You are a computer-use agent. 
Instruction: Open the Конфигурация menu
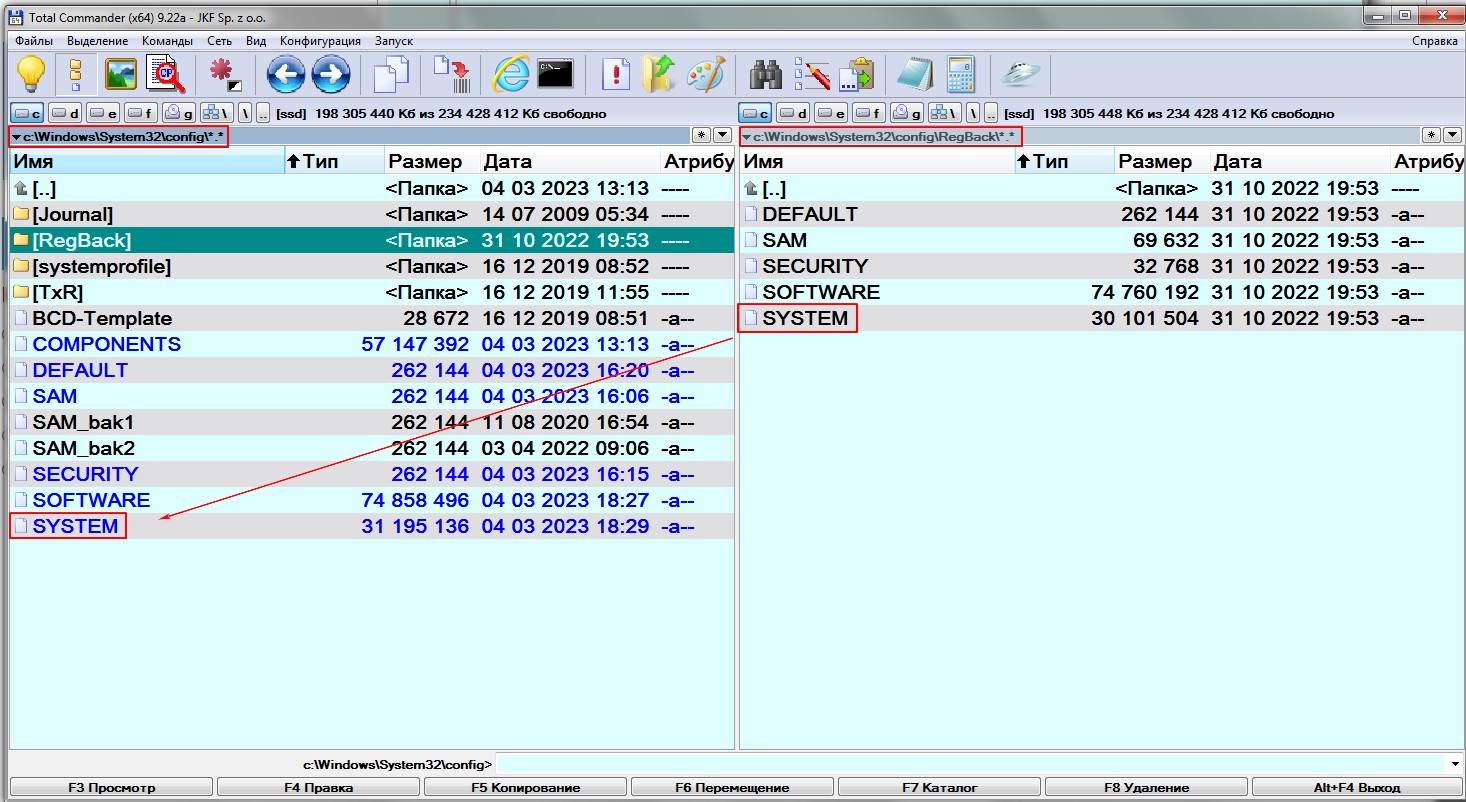(x=320, y=41)
